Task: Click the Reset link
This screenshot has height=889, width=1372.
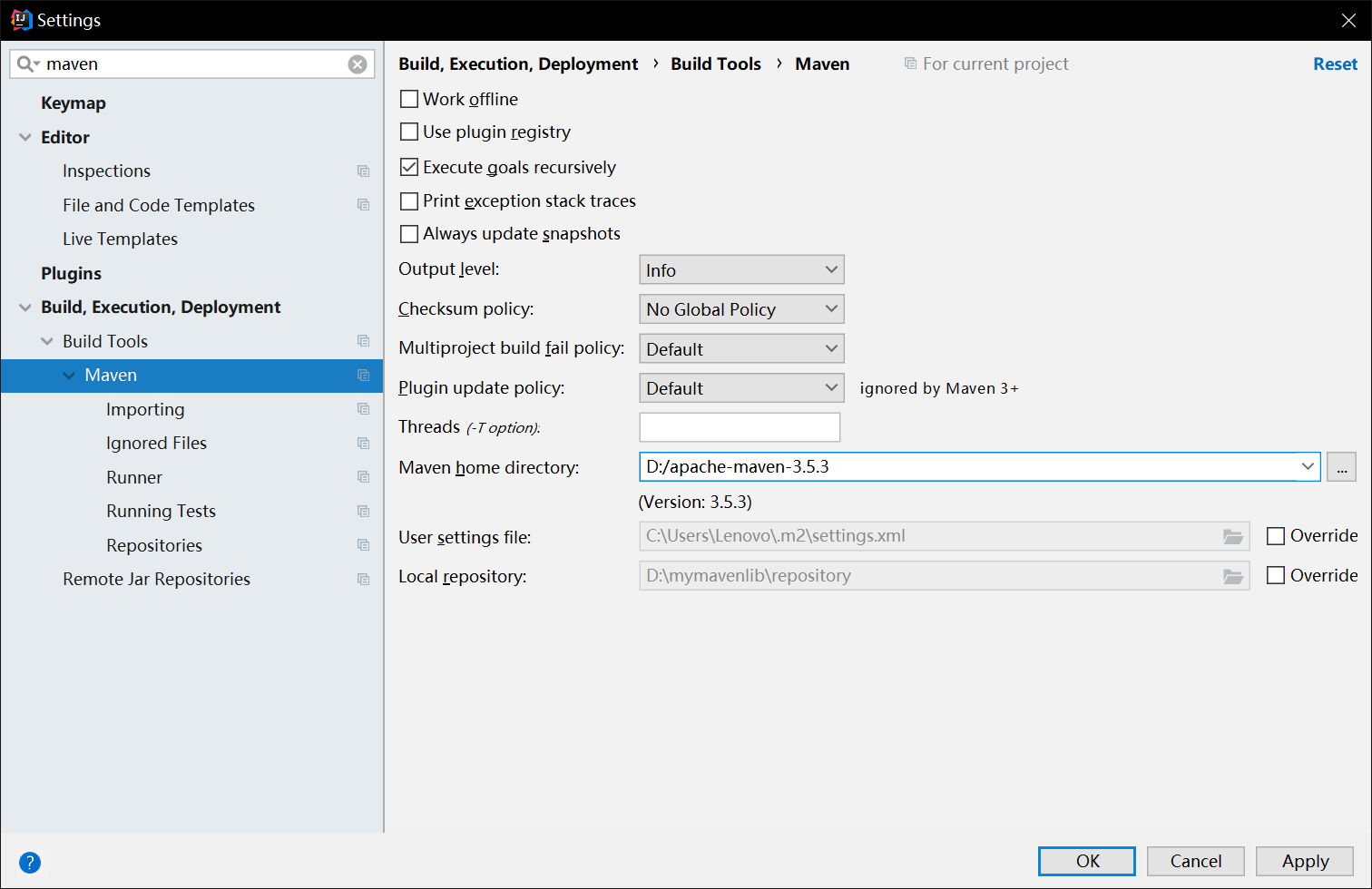Action: click(x=1335, y=64)
